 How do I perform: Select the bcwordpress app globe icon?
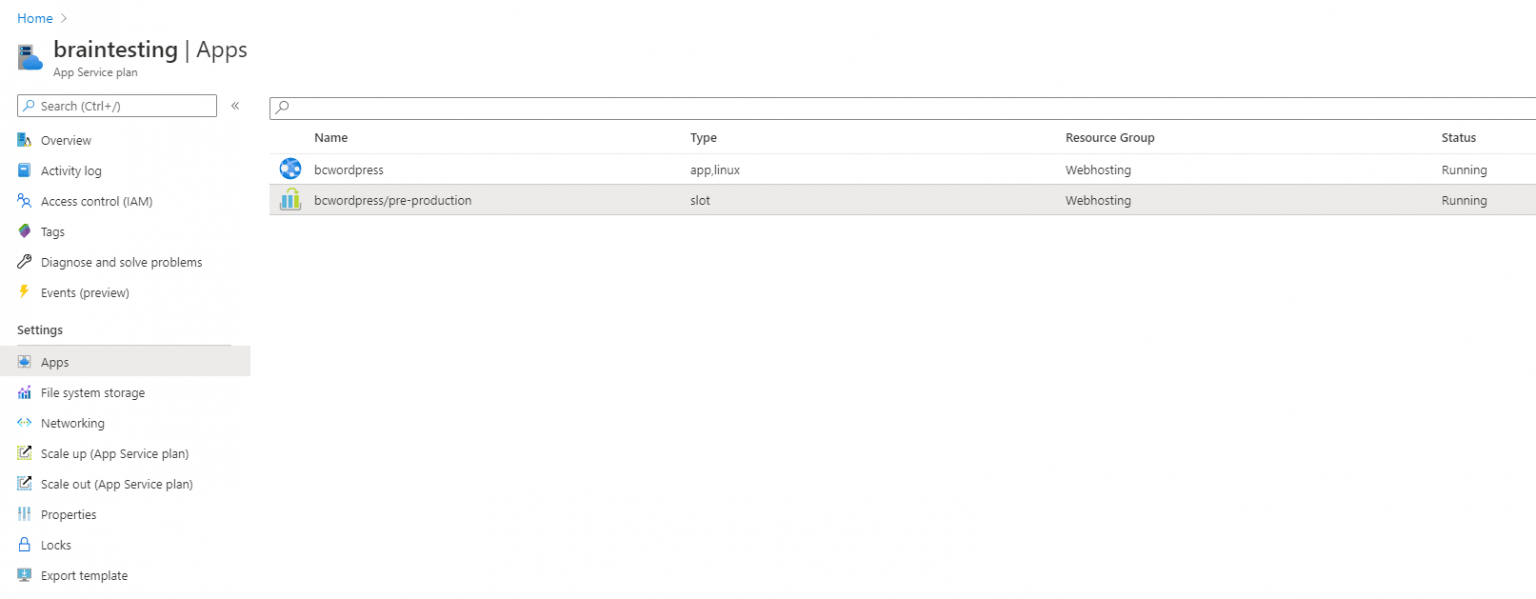290,168
